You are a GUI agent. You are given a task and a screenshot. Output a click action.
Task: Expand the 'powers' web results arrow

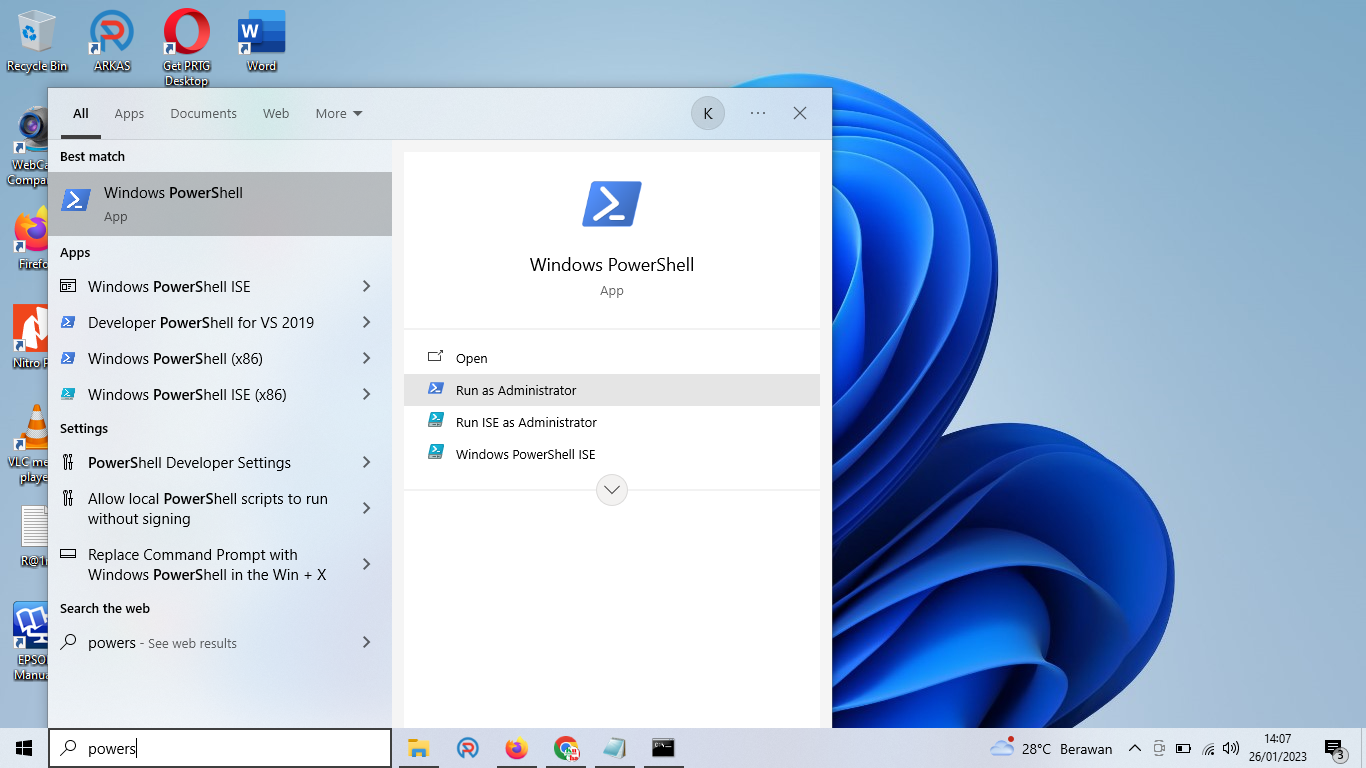(367, 642)
